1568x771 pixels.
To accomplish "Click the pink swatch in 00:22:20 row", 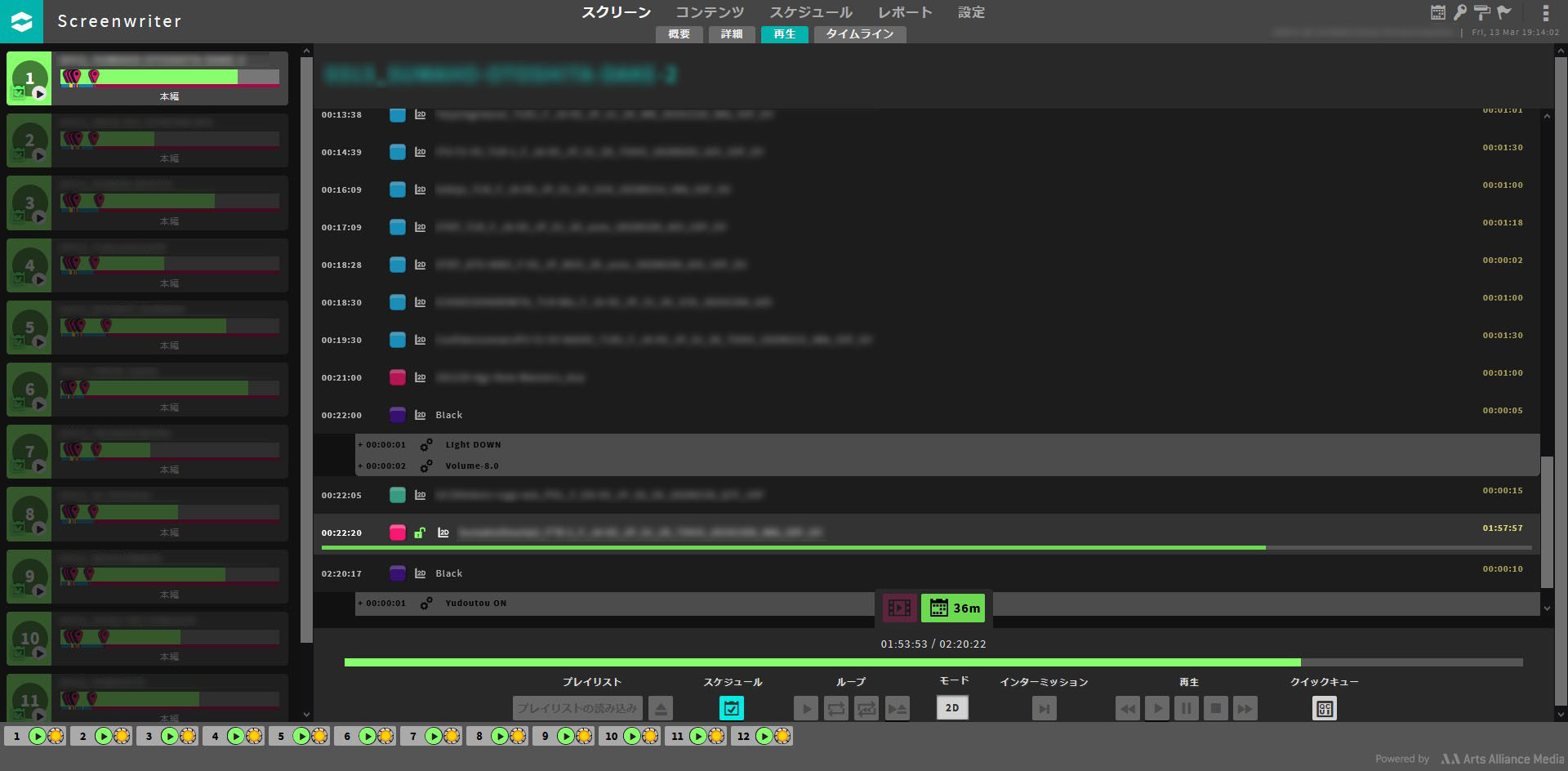I will pos(398,533).
